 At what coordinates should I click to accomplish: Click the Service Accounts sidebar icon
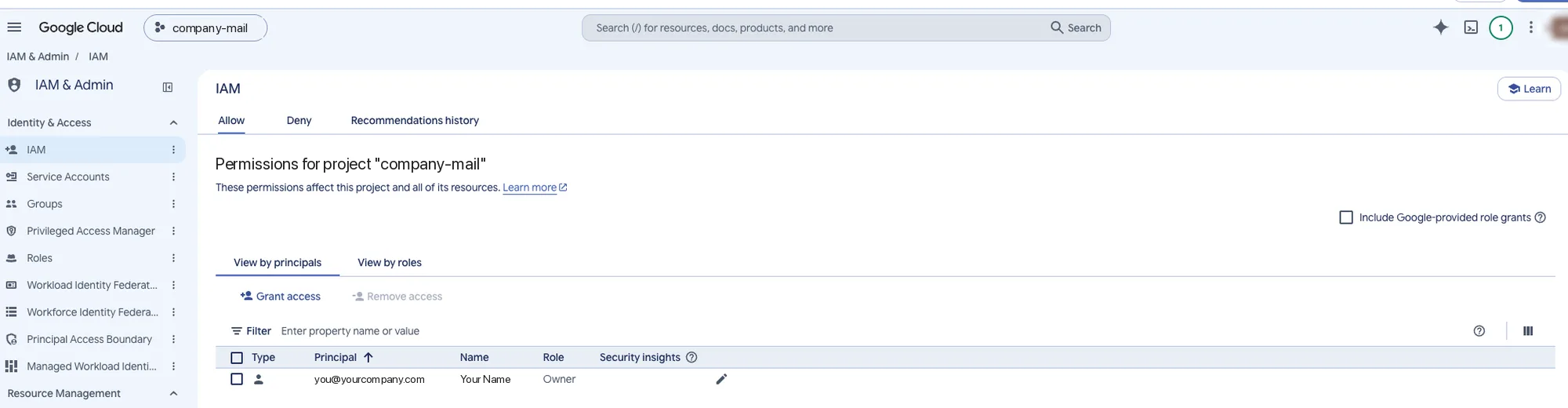(11, 177)
